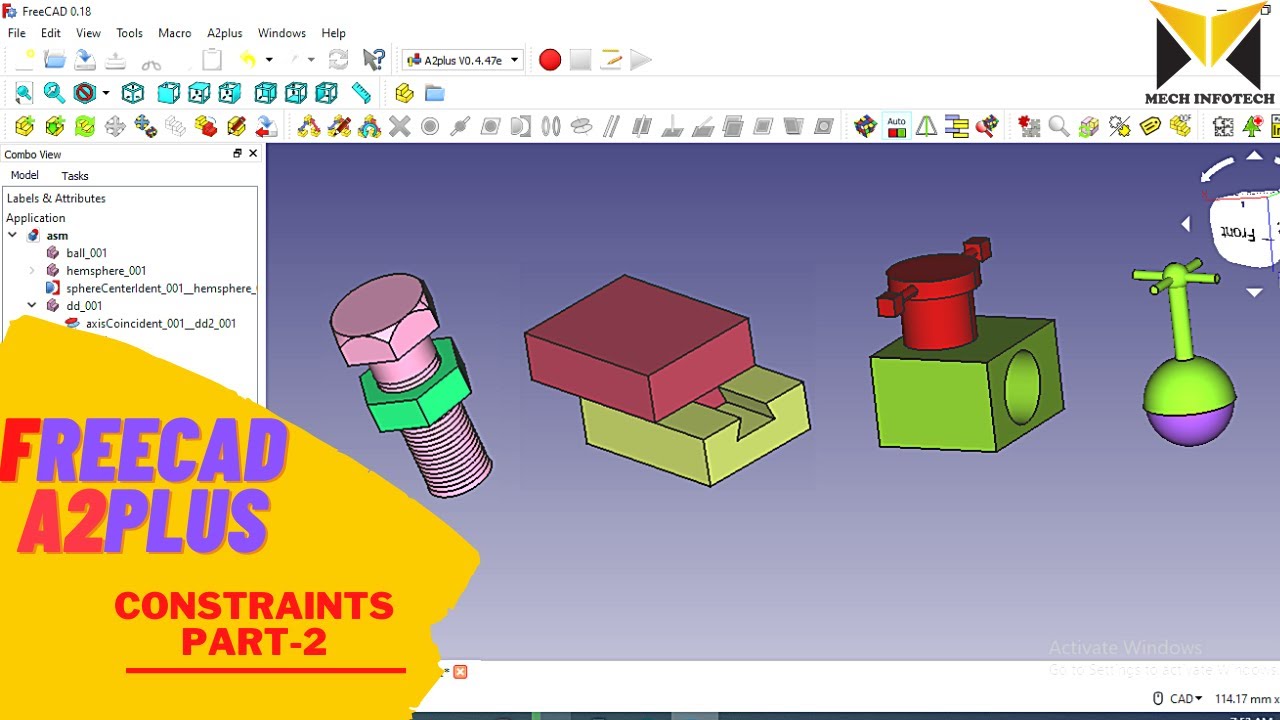Image resolution: width=1280 pixels, height=720 pixels.
Task: Save the current document
Action: pos(85,60)
